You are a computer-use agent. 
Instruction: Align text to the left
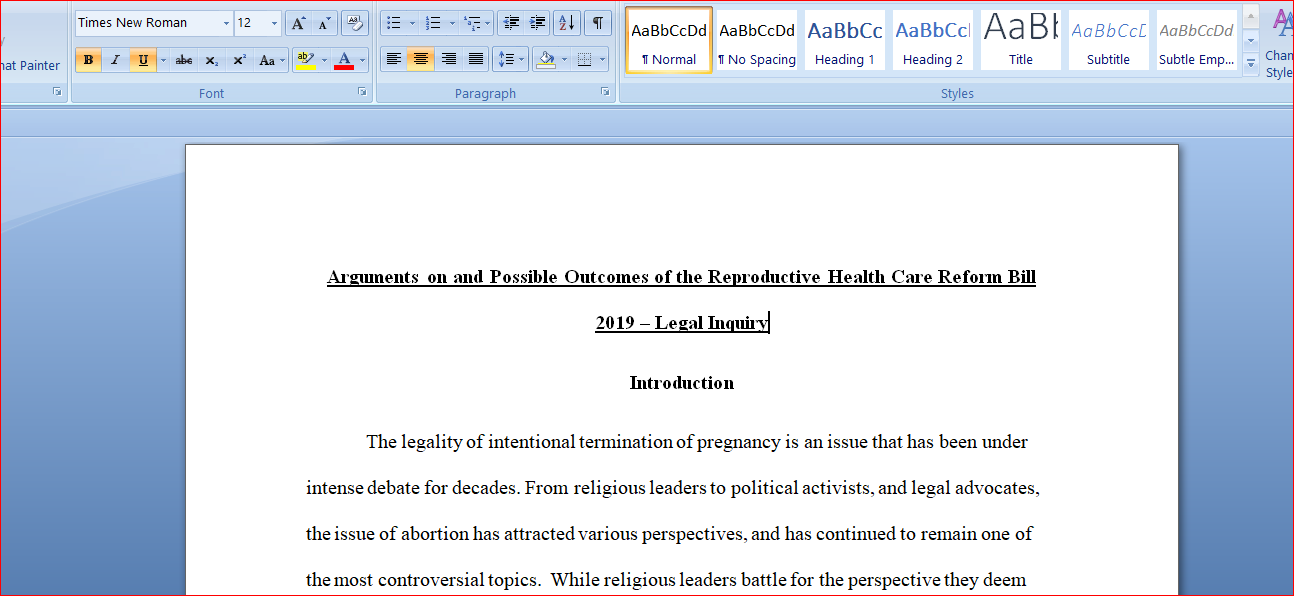(x=394, y=60)
